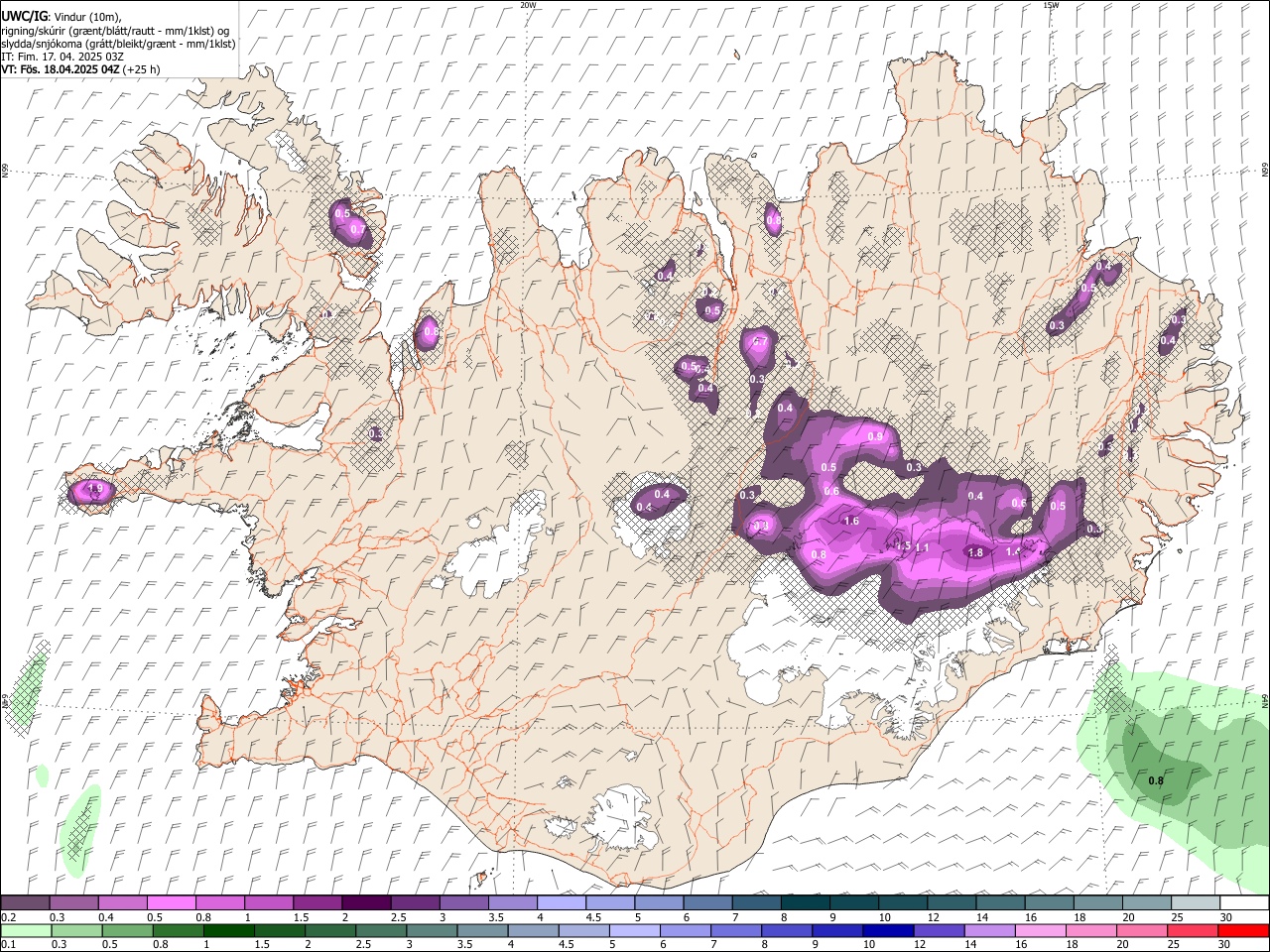The height and width of the screenshot is (952, 1270).
Task: Click the 10 deep blue swatch in the bottom legend row
Action: [888, 931]
